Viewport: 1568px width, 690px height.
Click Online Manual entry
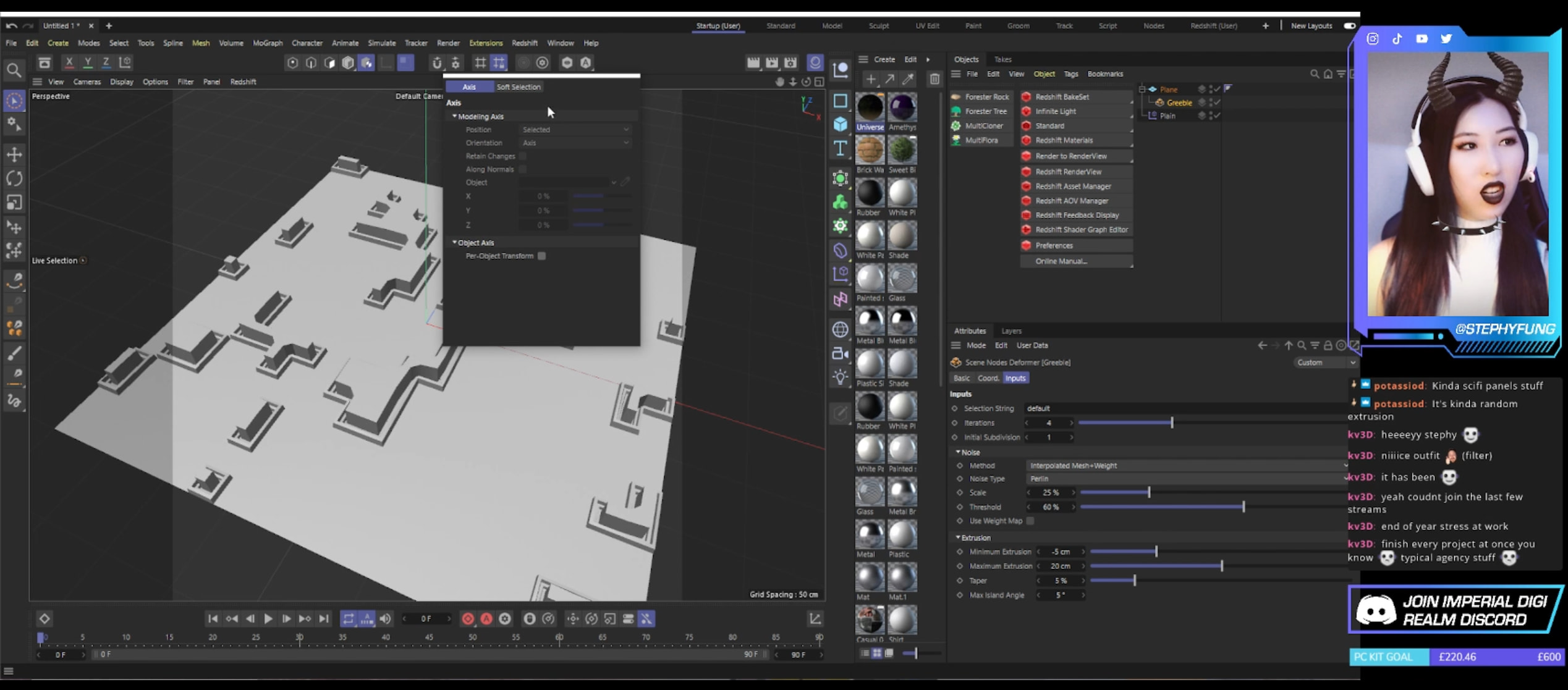click(x=1061, y=261)
